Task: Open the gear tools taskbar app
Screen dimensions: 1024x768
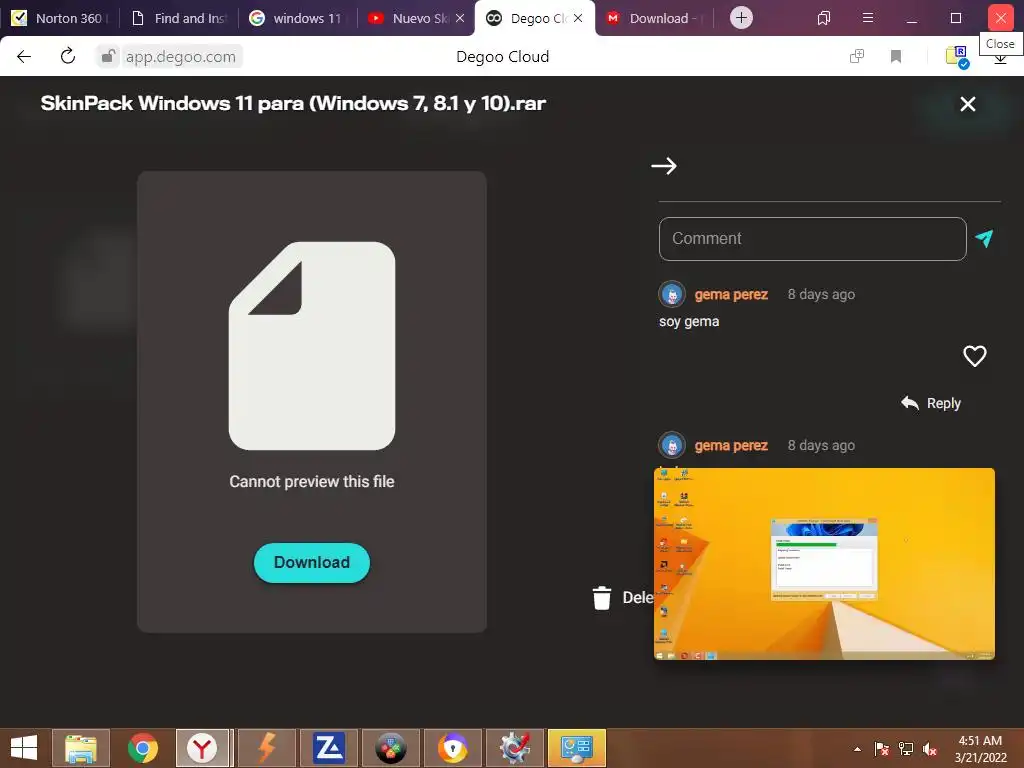Action: click(x=515, y=748)
